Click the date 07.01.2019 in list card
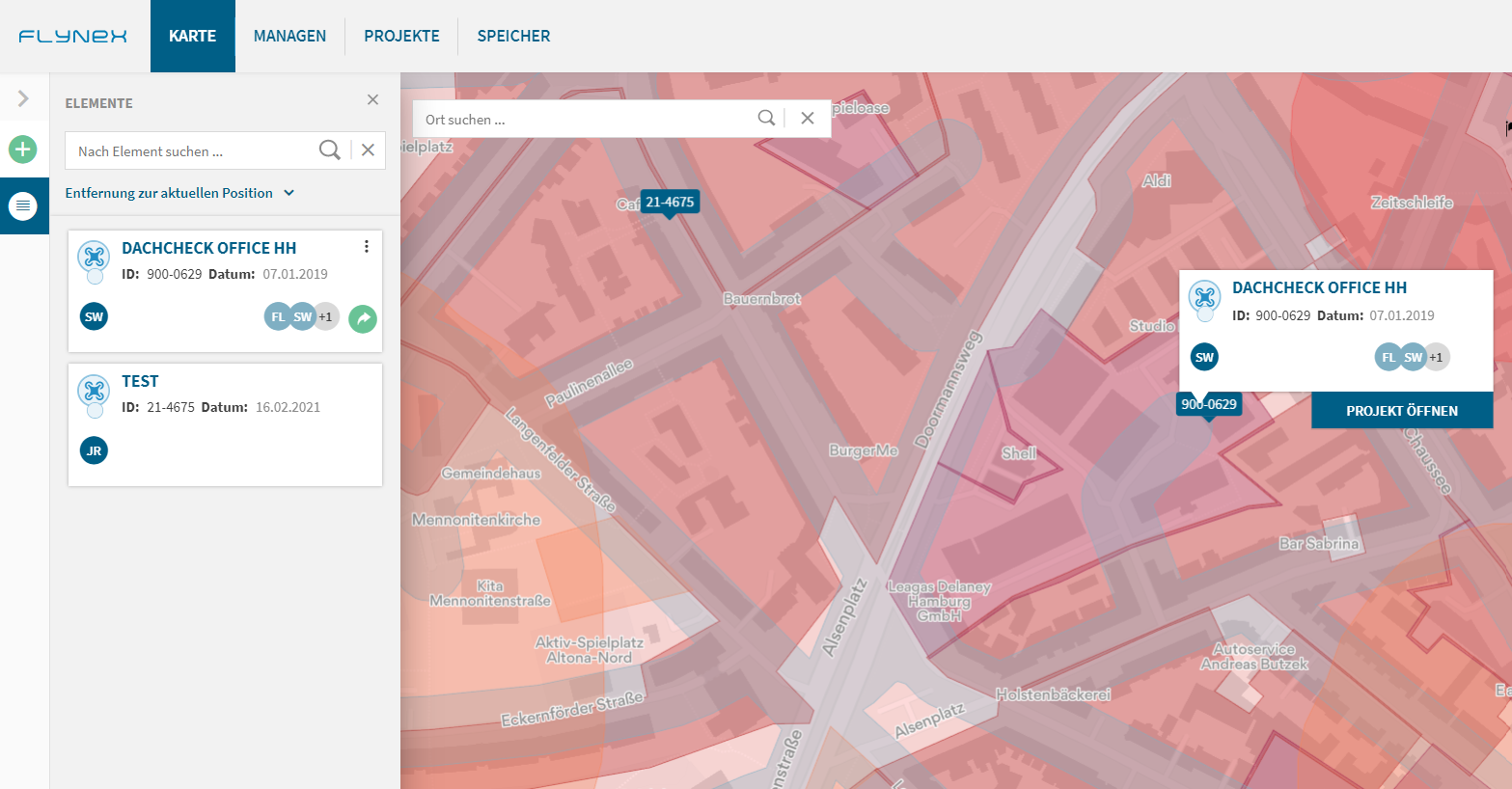 coord(295,274)
